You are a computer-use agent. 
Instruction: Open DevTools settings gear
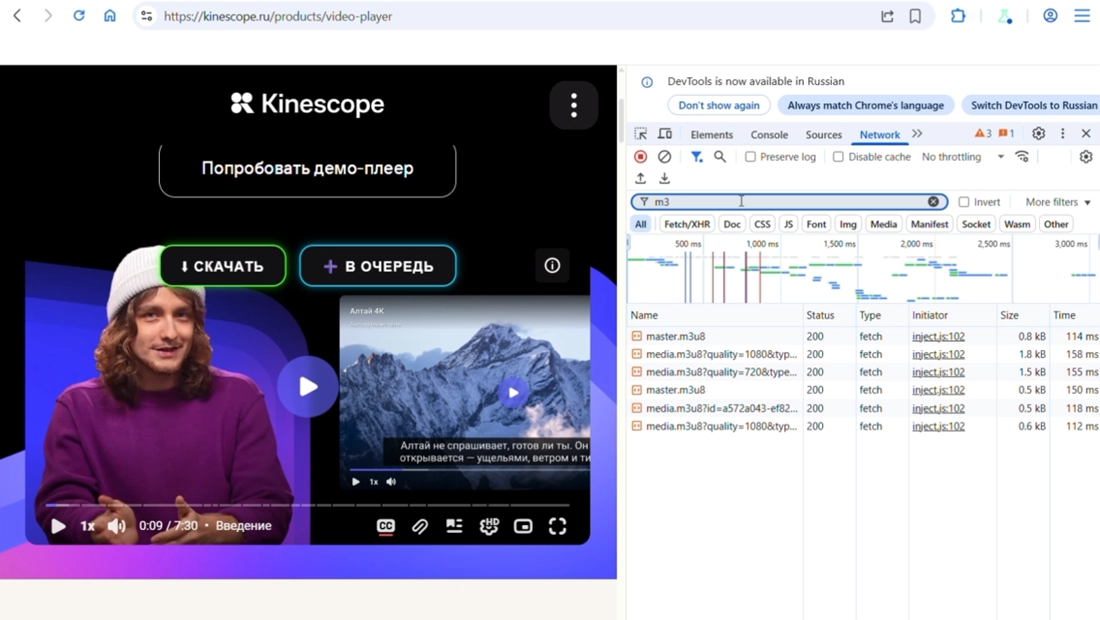(x=1039, y=133)
